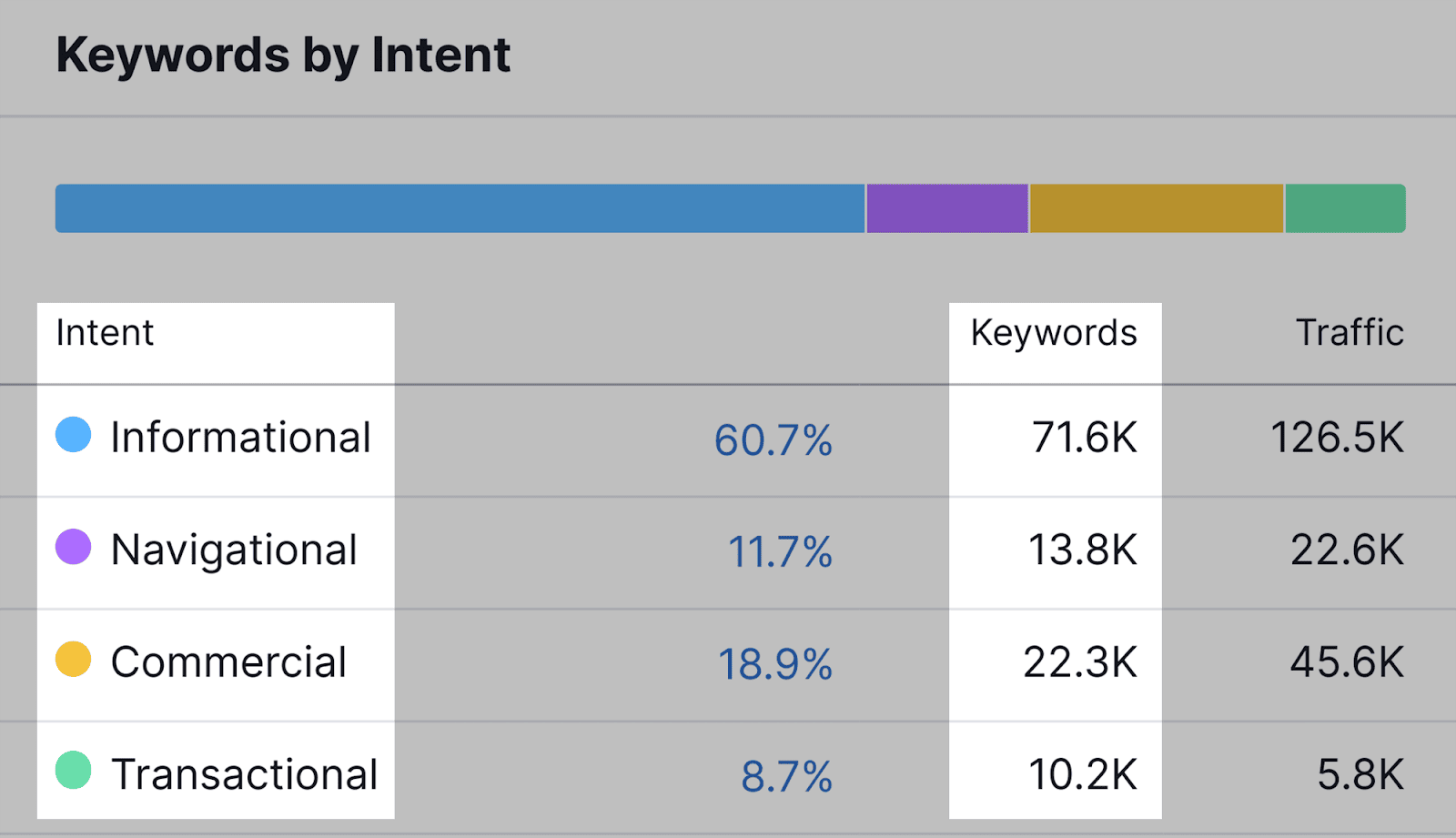
Task: Open the 18.9% Commercial percentage link
Action: click(x=775, y=664)
